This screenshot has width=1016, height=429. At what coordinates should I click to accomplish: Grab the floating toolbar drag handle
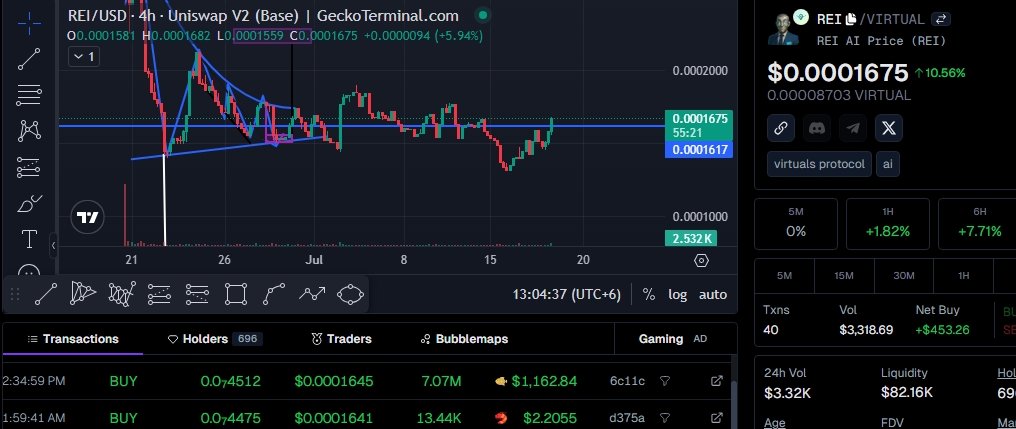point(15,294)
